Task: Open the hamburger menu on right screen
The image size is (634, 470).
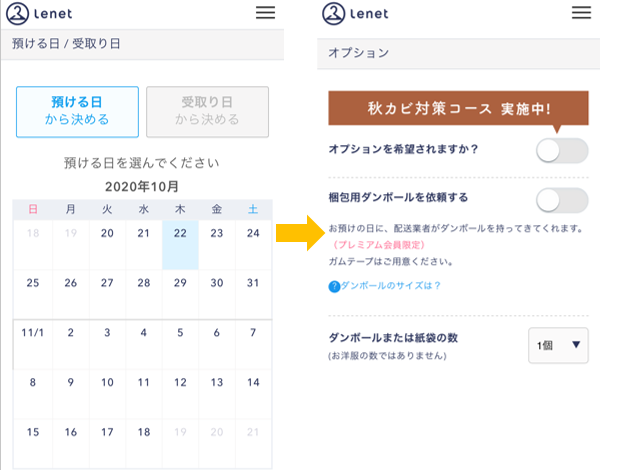Action: pos(581,13)
